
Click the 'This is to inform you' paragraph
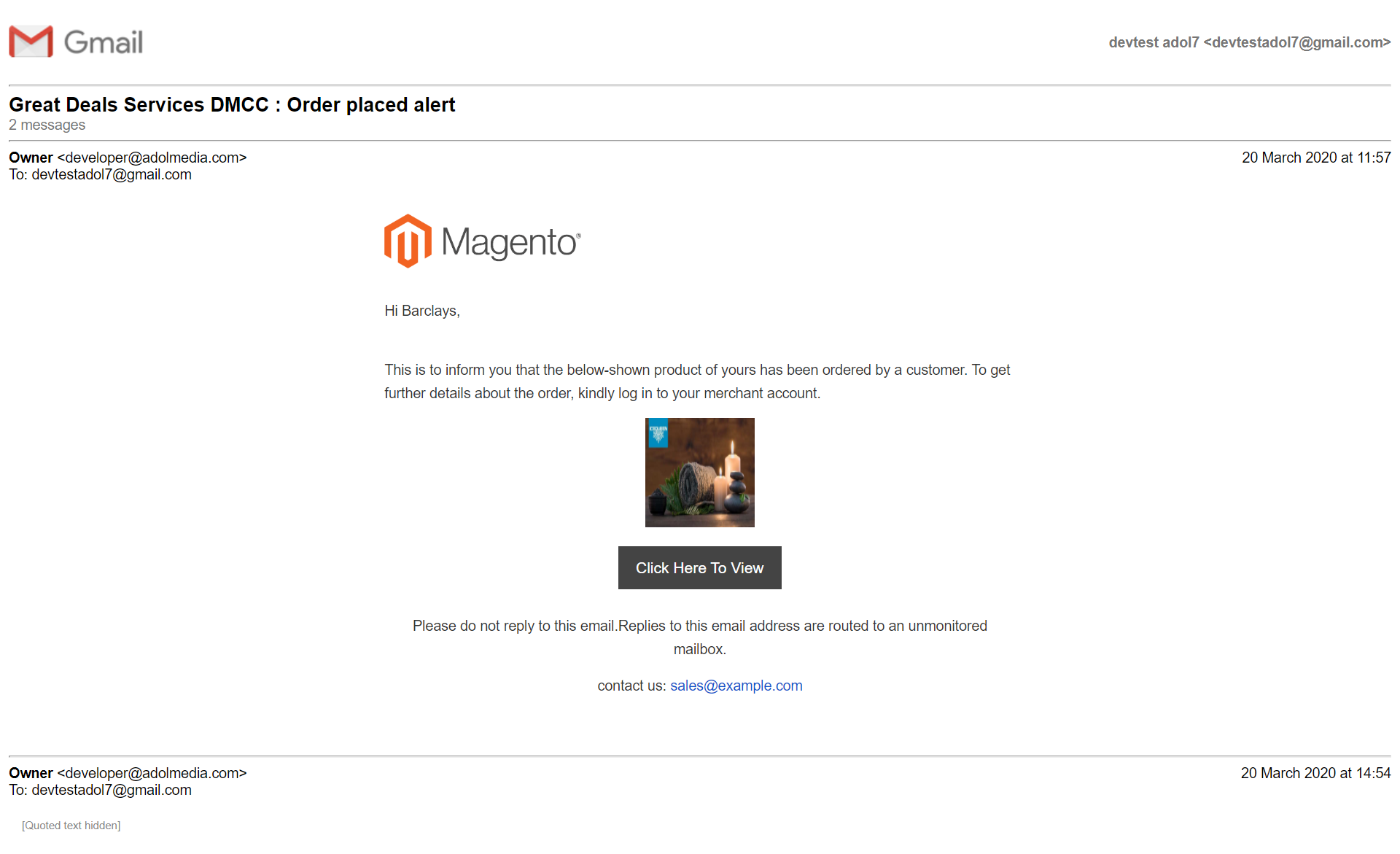pos(697,381)
